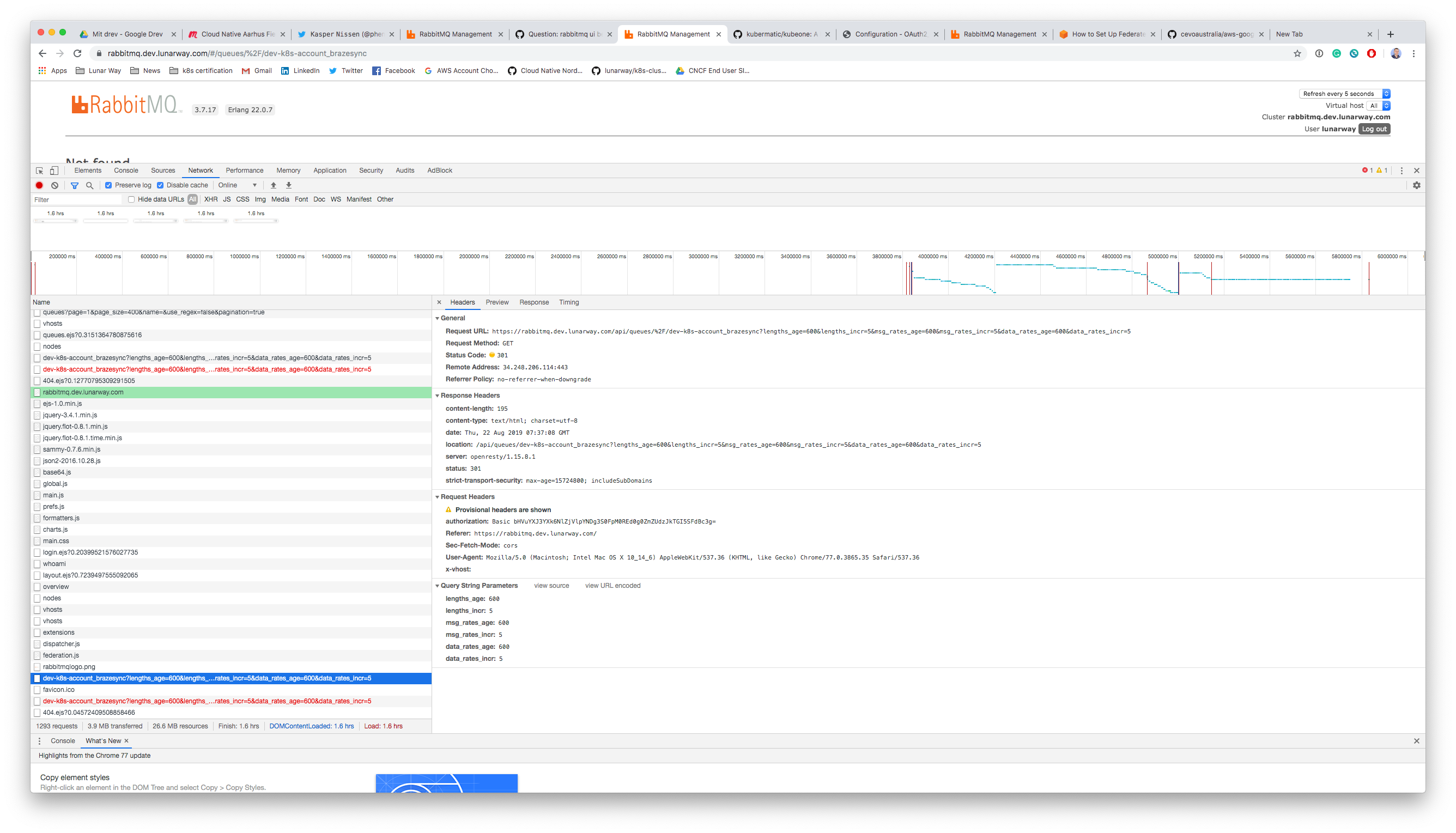Open the Refresh every 5 seconds dropdown
The width and height of the screenshot is (1456, 833).
[1344, 94]
